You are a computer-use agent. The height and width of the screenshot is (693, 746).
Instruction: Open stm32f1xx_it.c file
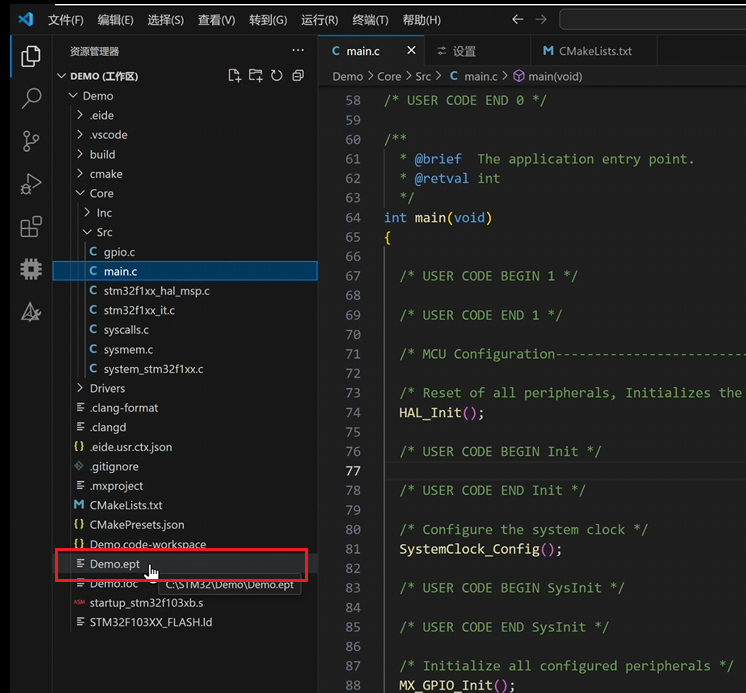point(139,310)
